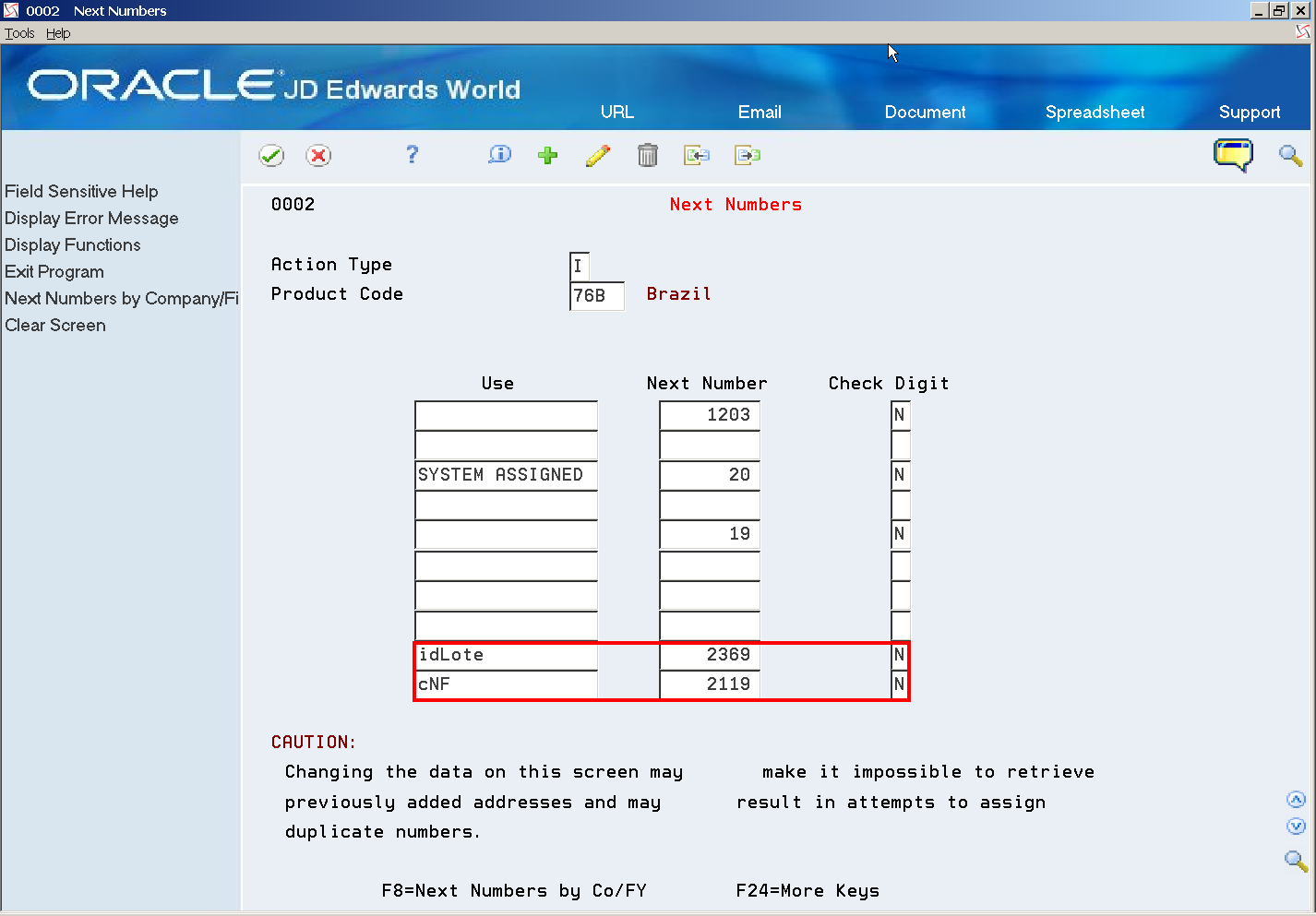Click the page up arrow icon
This screenshot has width=1316, height=916.
coord(1296,800)
